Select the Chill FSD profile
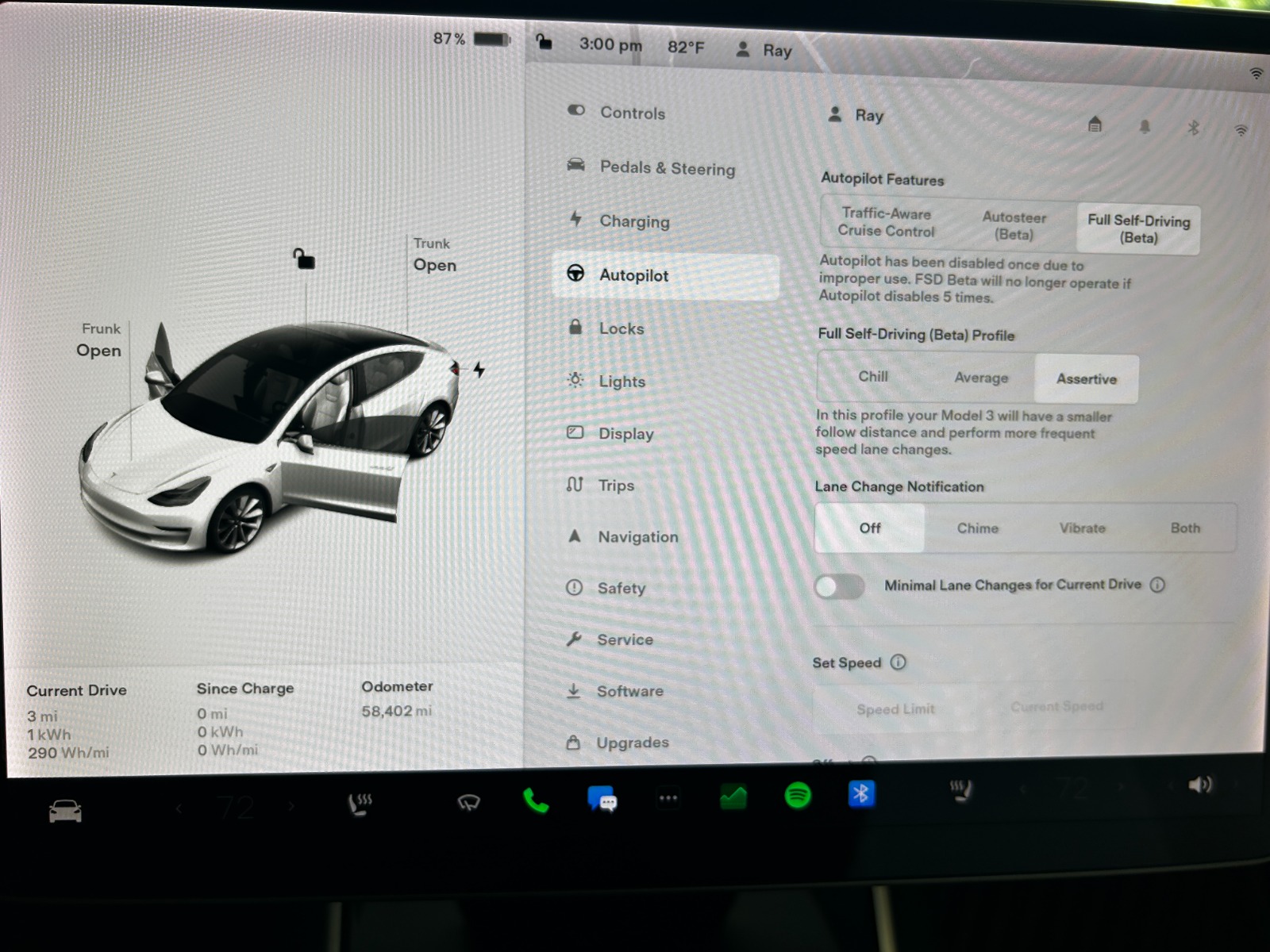 [x=873, y=377]
